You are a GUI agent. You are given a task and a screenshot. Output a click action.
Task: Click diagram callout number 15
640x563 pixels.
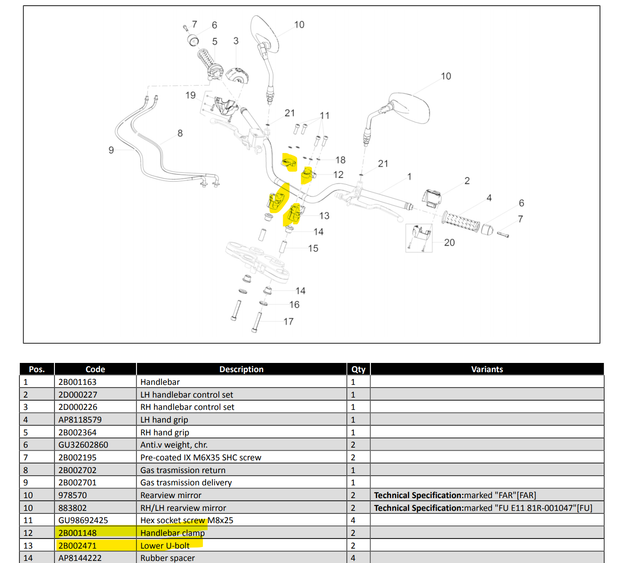[313, 248]
